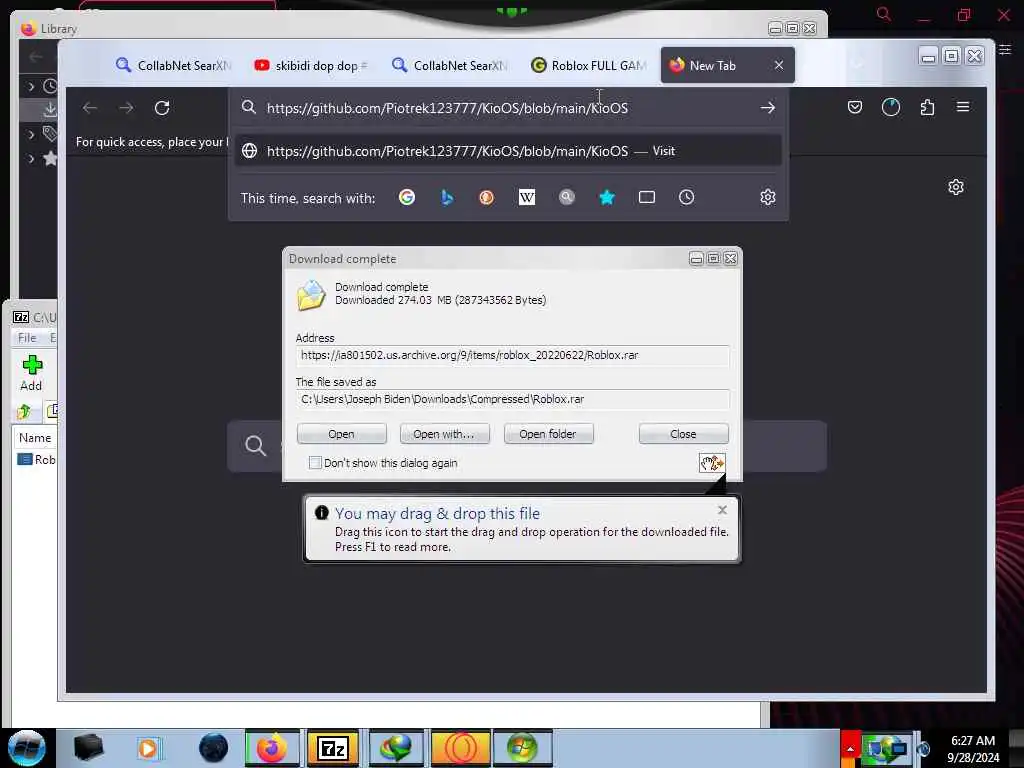Image resolution: width=1024 pixels, height=768 pixels.
Task: Search with Wikipedia this time
Action: click(526, 197)
